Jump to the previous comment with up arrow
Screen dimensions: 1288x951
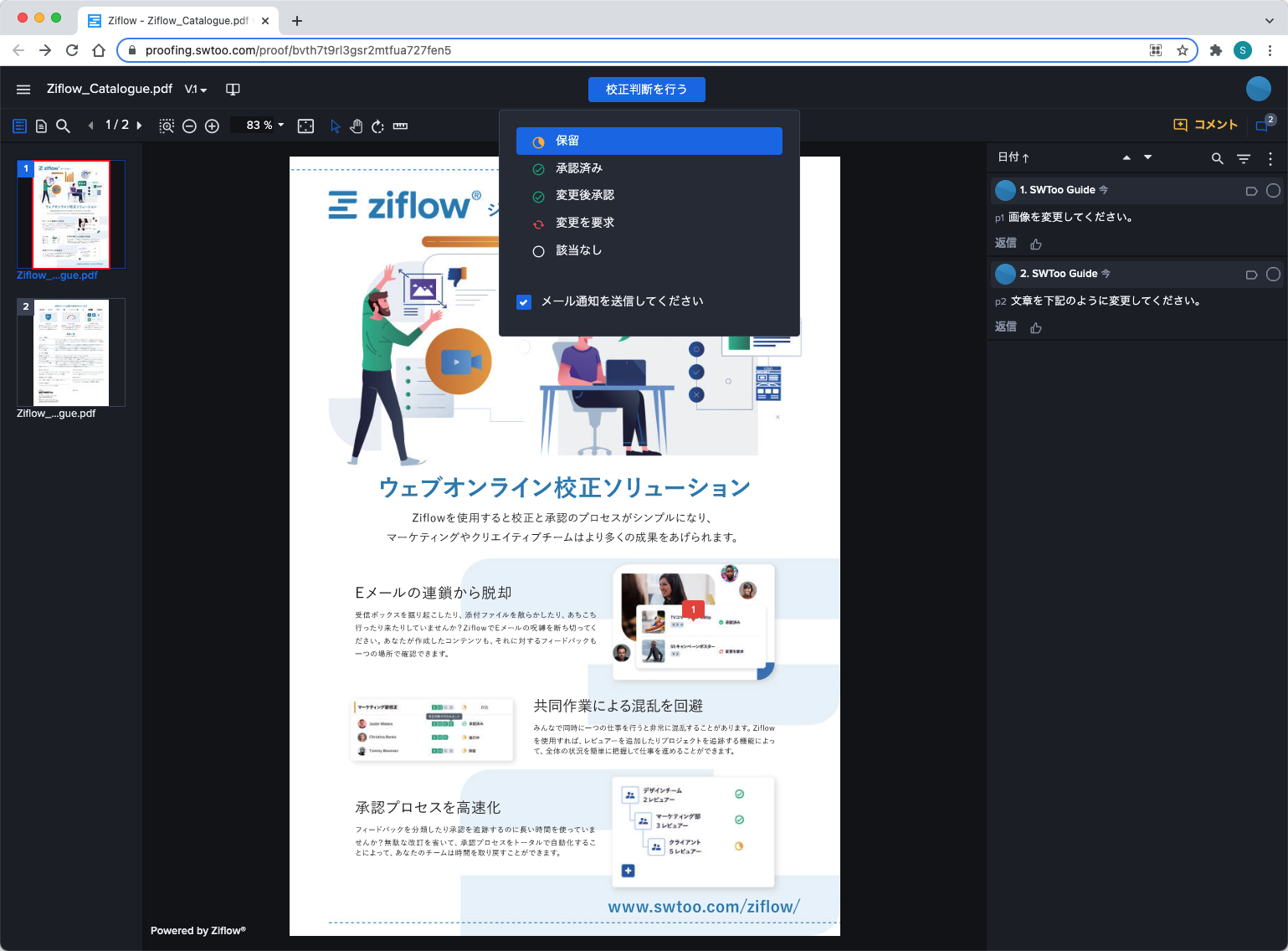1126,157
